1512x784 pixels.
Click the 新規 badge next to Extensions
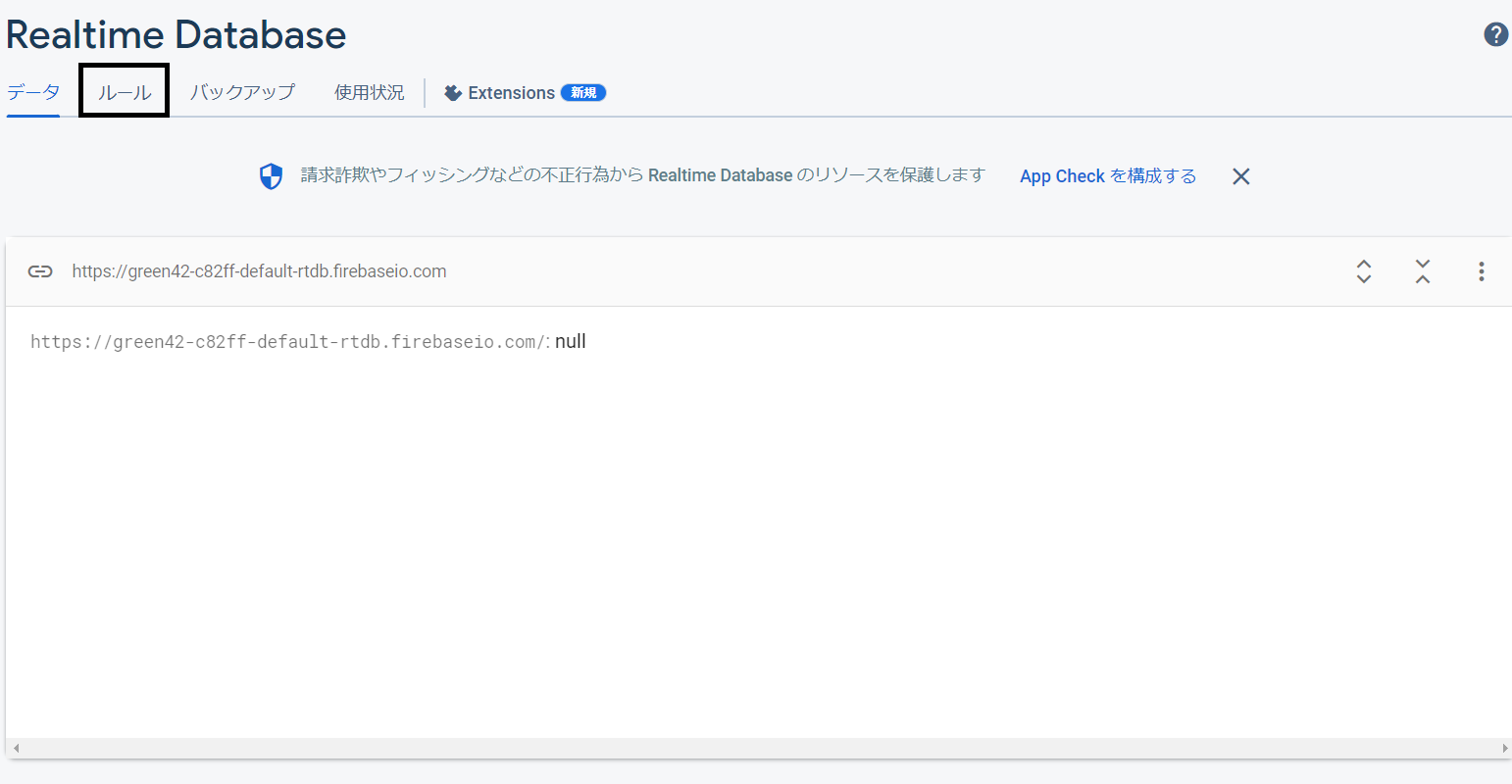coord(583,93)
